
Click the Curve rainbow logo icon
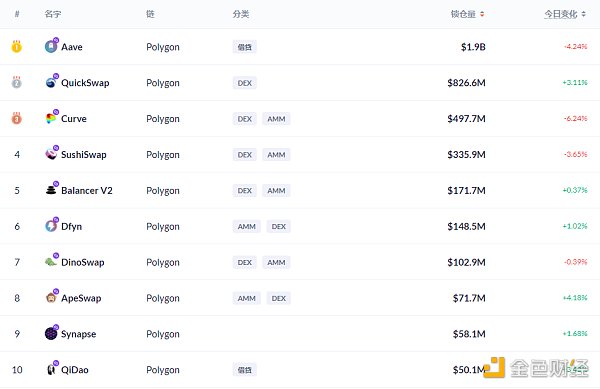click(x=51, y=119)
